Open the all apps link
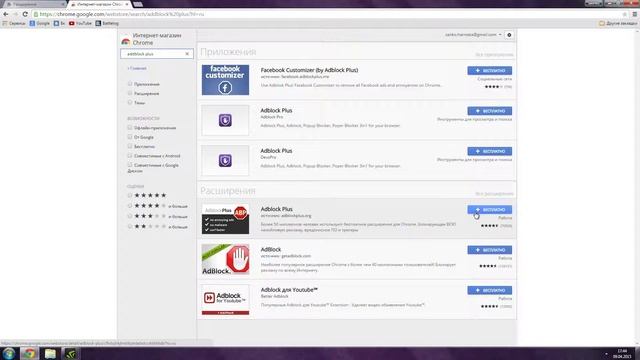This screenshot has height=360, width=640. coord(494,54)
